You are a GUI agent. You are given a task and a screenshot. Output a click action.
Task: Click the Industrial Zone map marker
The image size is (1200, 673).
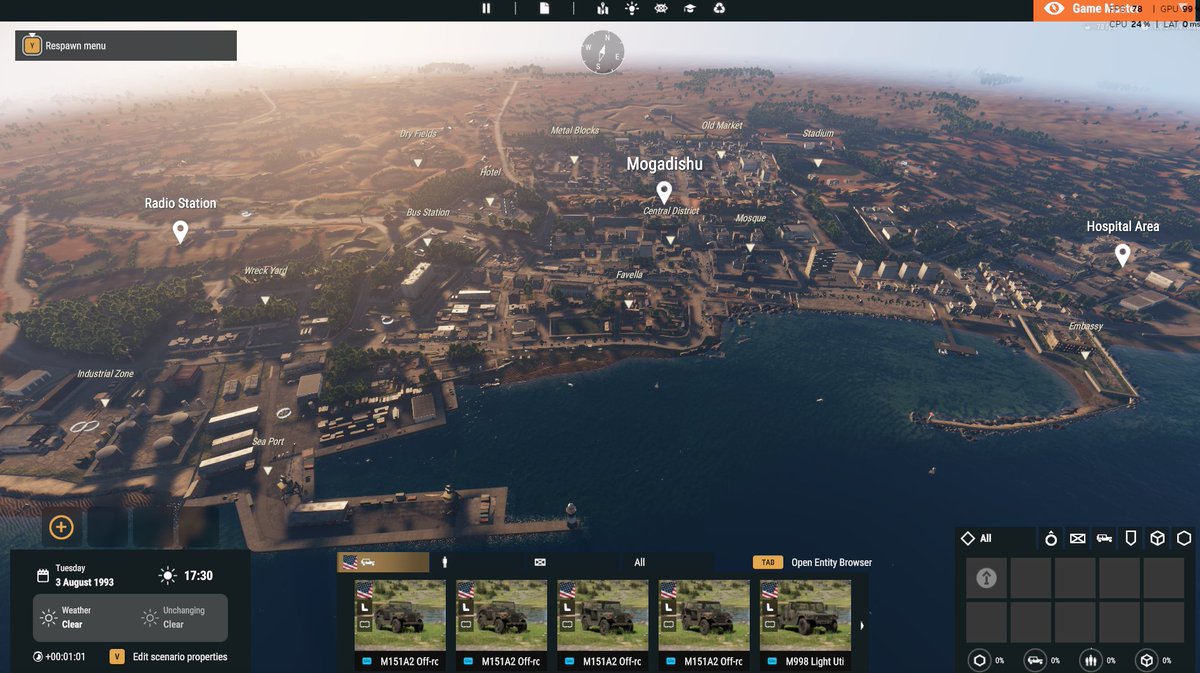pyautogui.click(x=105, y=403)
